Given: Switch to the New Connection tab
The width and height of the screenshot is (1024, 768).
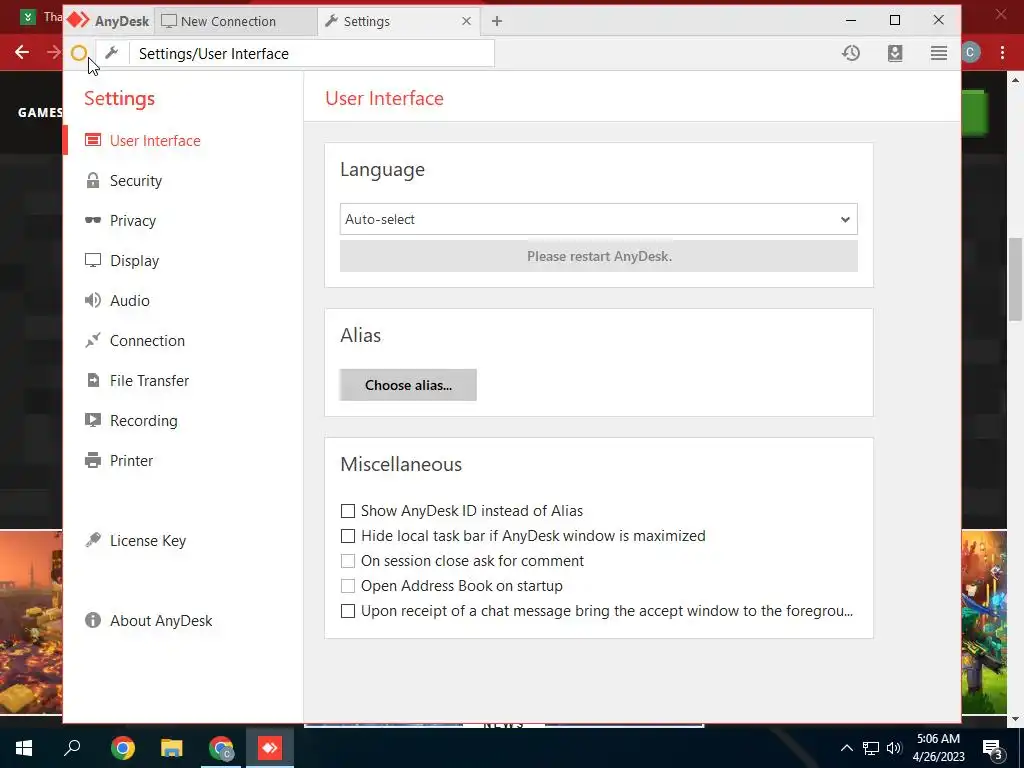Looking at the screenshot, I should tap(236, 21).
